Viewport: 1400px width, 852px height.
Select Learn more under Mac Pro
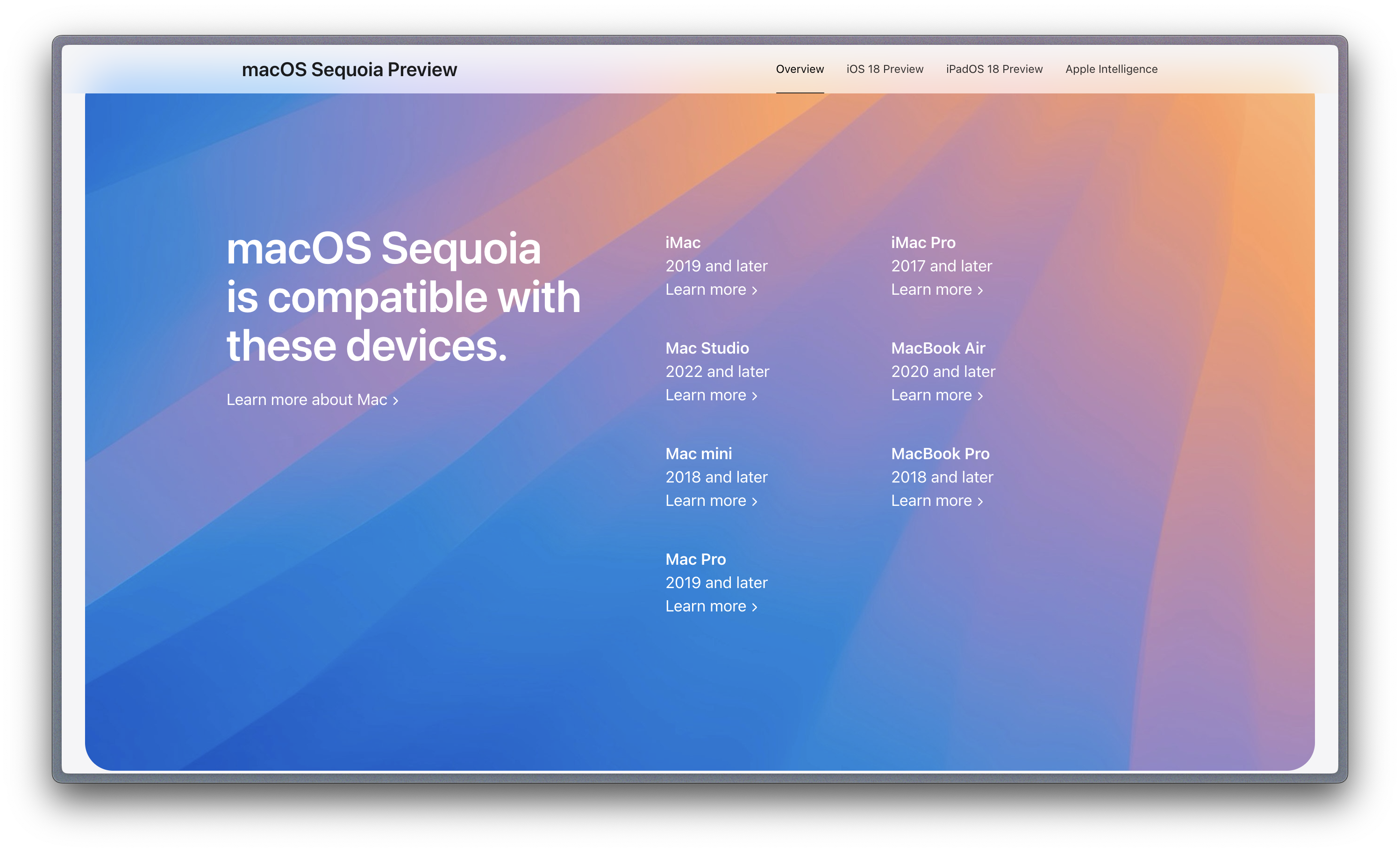coord(706,607)
